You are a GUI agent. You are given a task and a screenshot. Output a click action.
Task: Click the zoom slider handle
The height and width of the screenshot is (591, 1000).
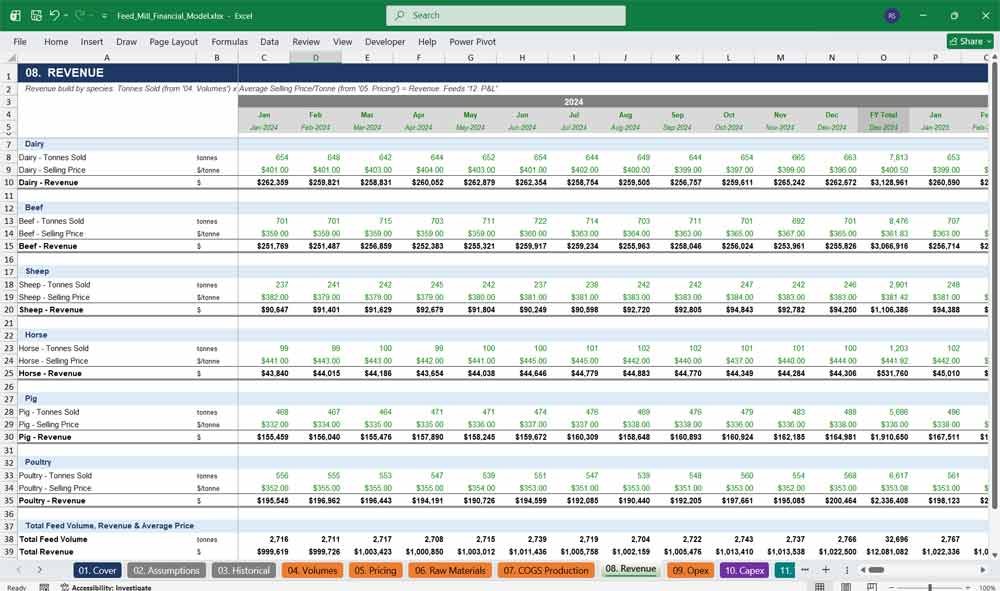tap(930, 587)
